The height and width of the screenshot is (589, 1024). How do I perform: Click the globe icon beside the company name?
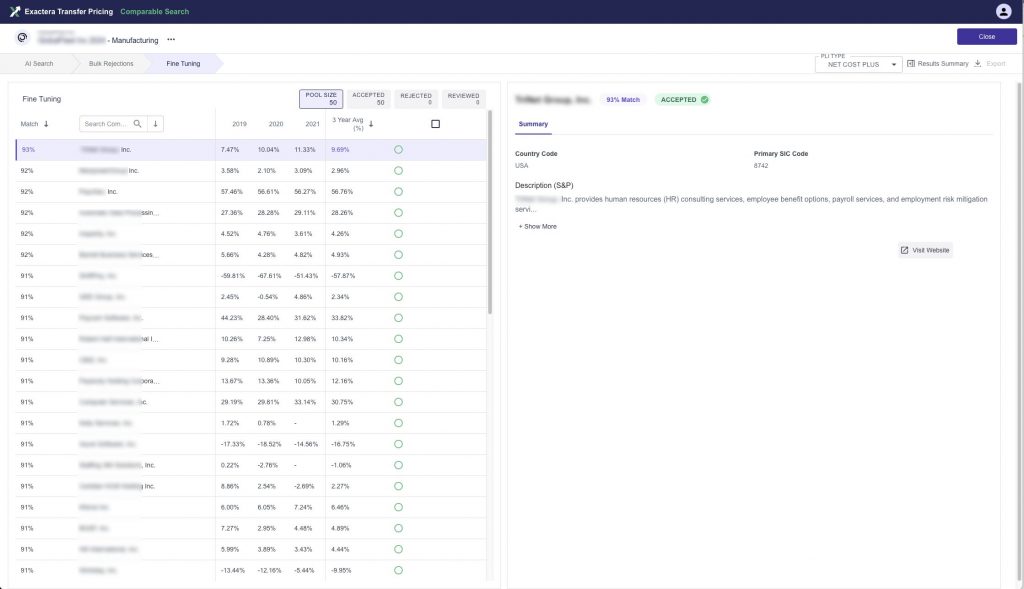(x=20, y=37)
